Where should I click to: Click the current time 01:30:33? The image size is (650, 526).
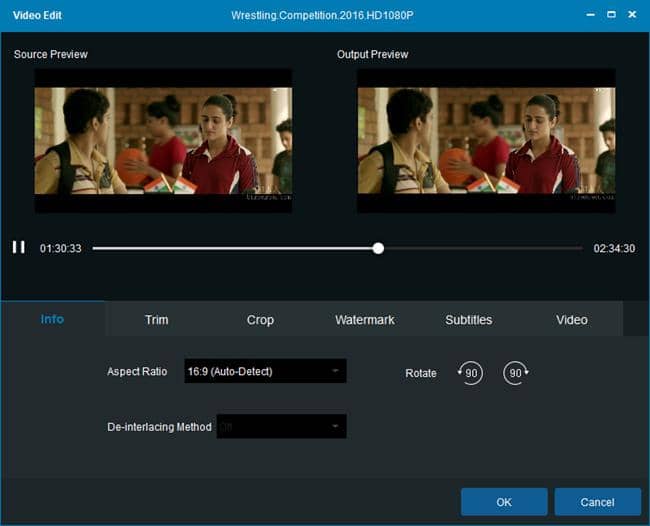61,248
